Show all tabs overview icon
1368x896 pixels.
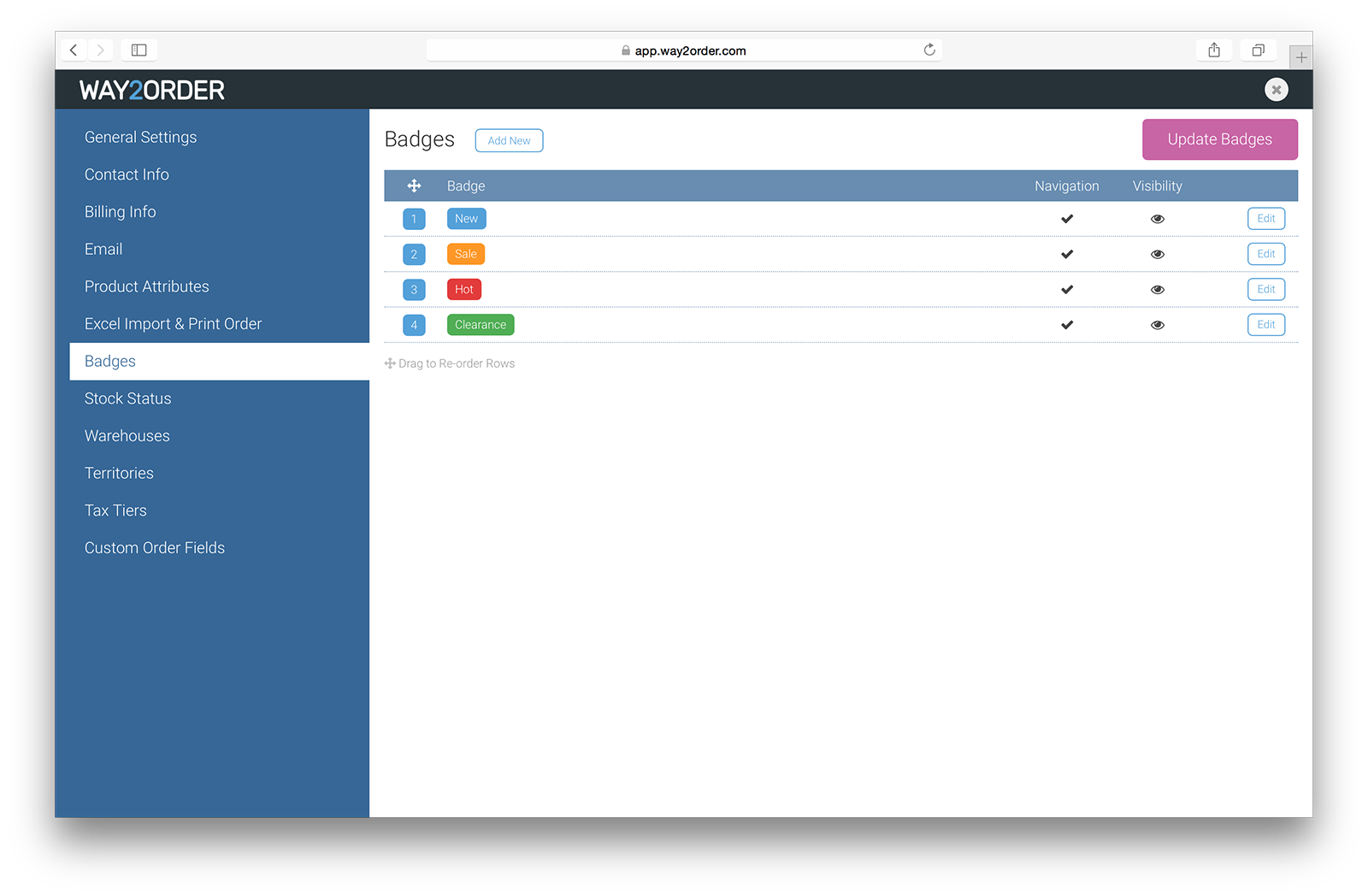[1259, 50]
